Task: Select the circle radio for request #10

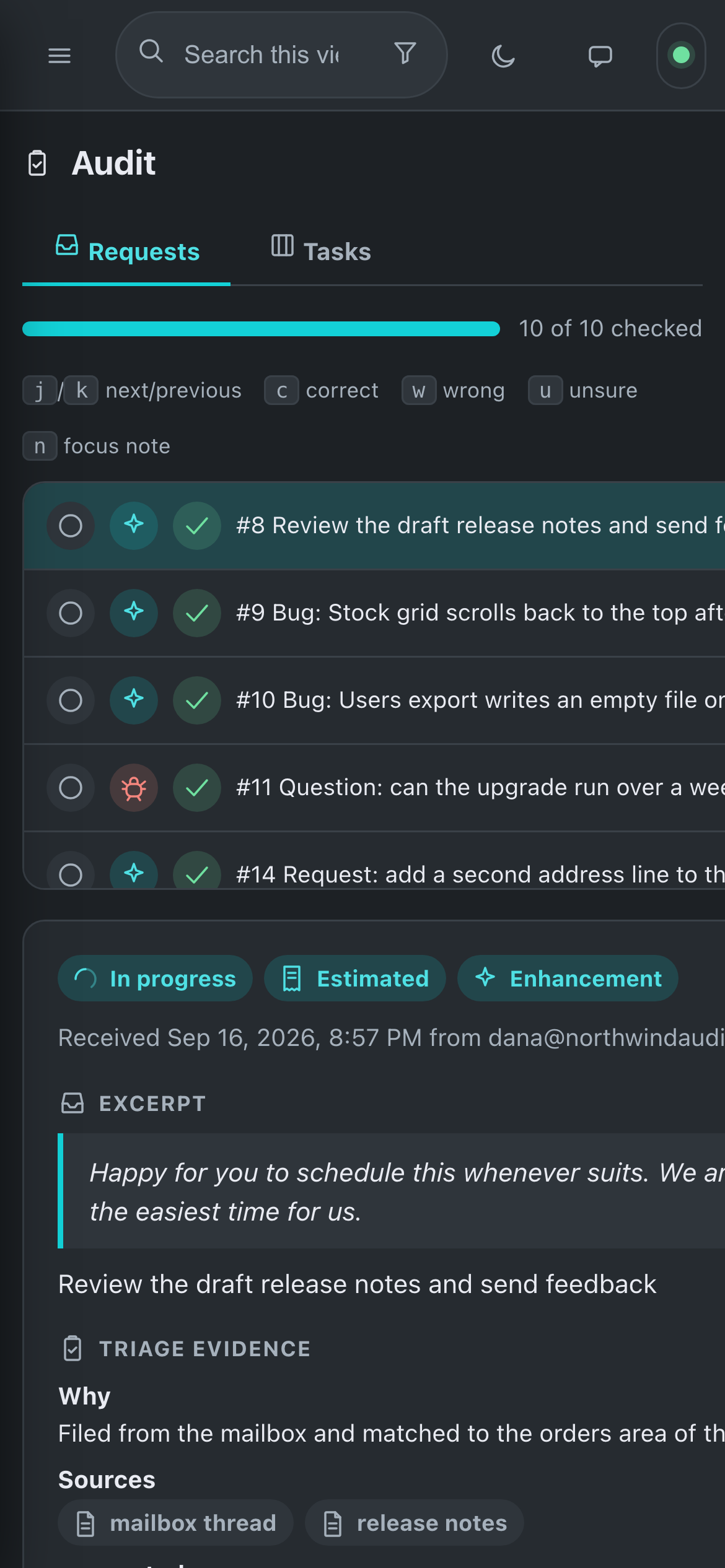Action: click(71, 700)
